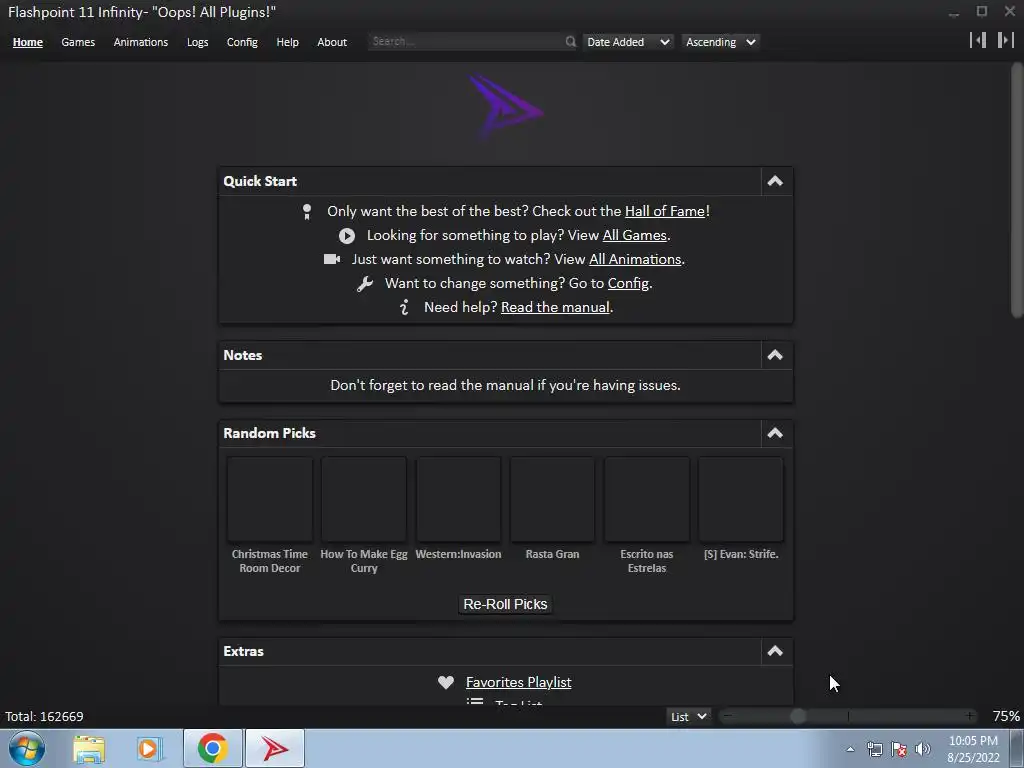Click the wrench icon beside the Config line
This screenshot has width=1024, height=768.
(x=365, y=283)
